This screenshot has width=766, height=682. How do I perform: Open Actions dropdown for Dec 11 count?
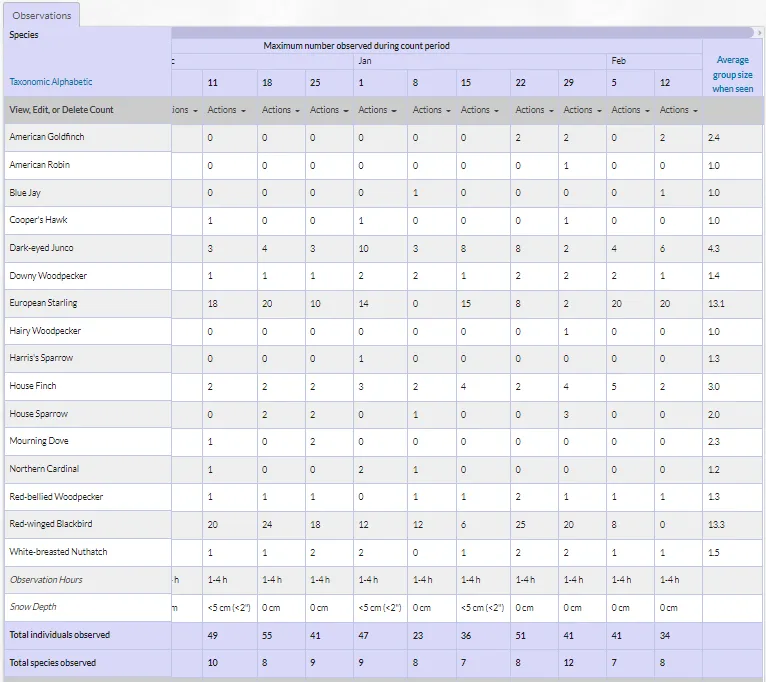(226, 110)
